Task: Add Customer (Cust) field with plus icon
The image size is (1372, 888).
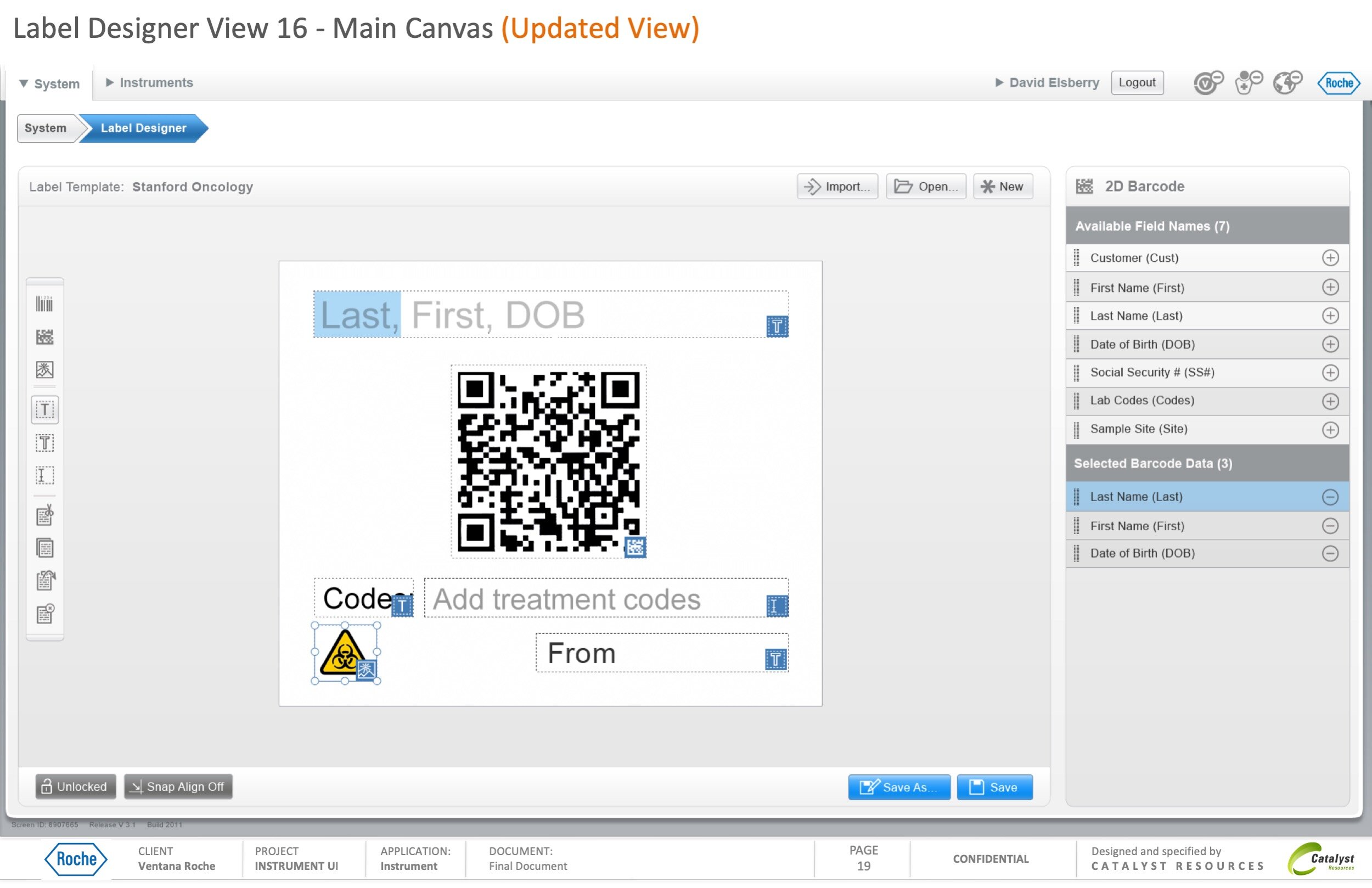Action: pyautogui.click(x=1330, y=258)
